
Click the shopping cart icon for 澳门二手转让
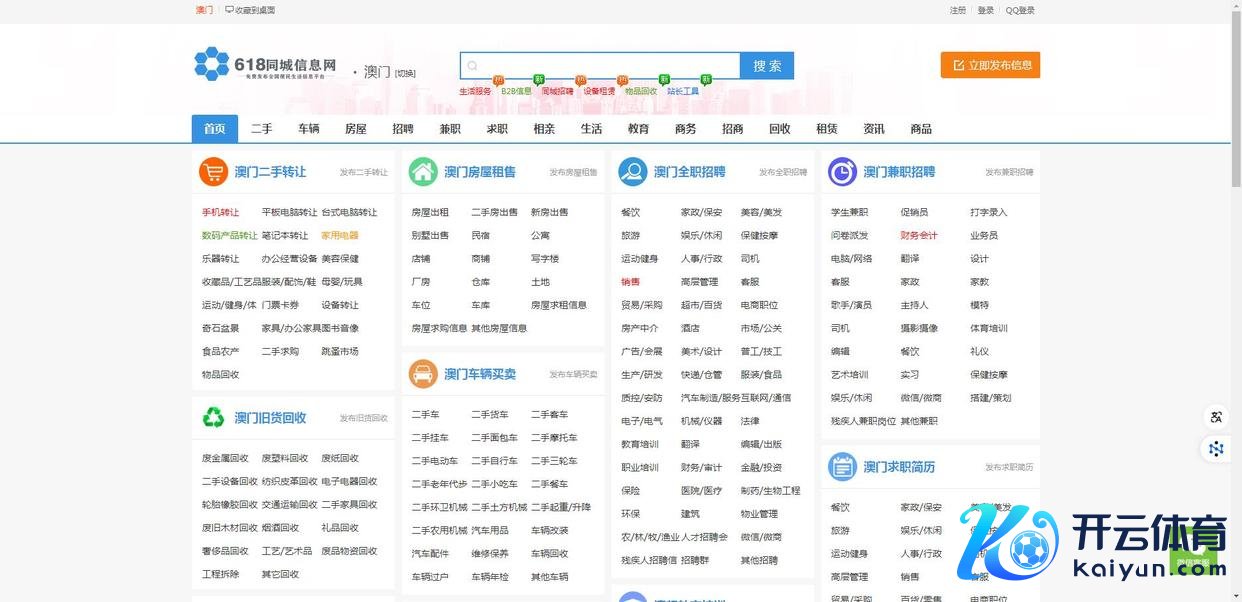[213, 172]
